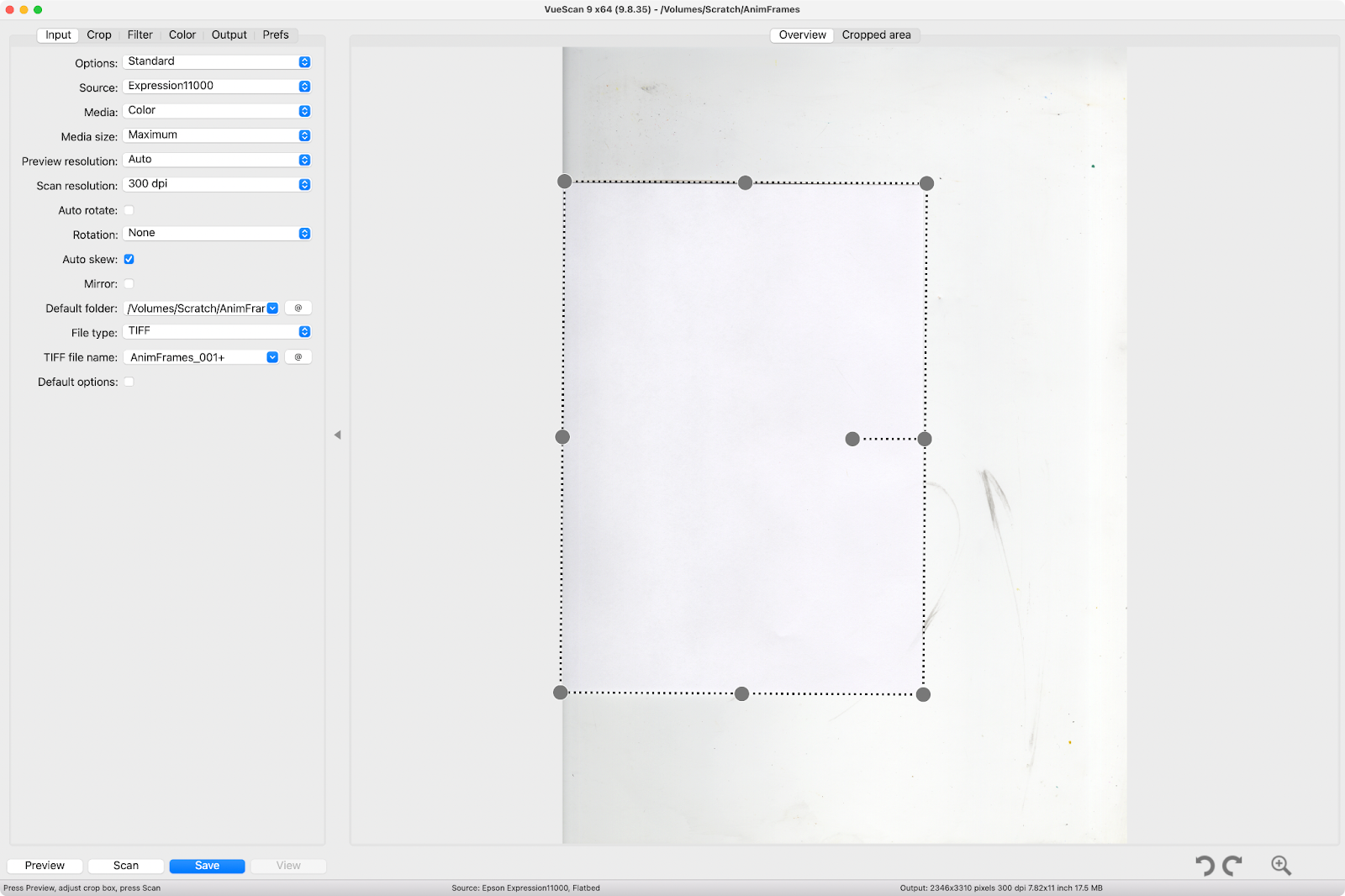Show the Cropped area tab
1345x896 pixels.
[x=877, y=35]
